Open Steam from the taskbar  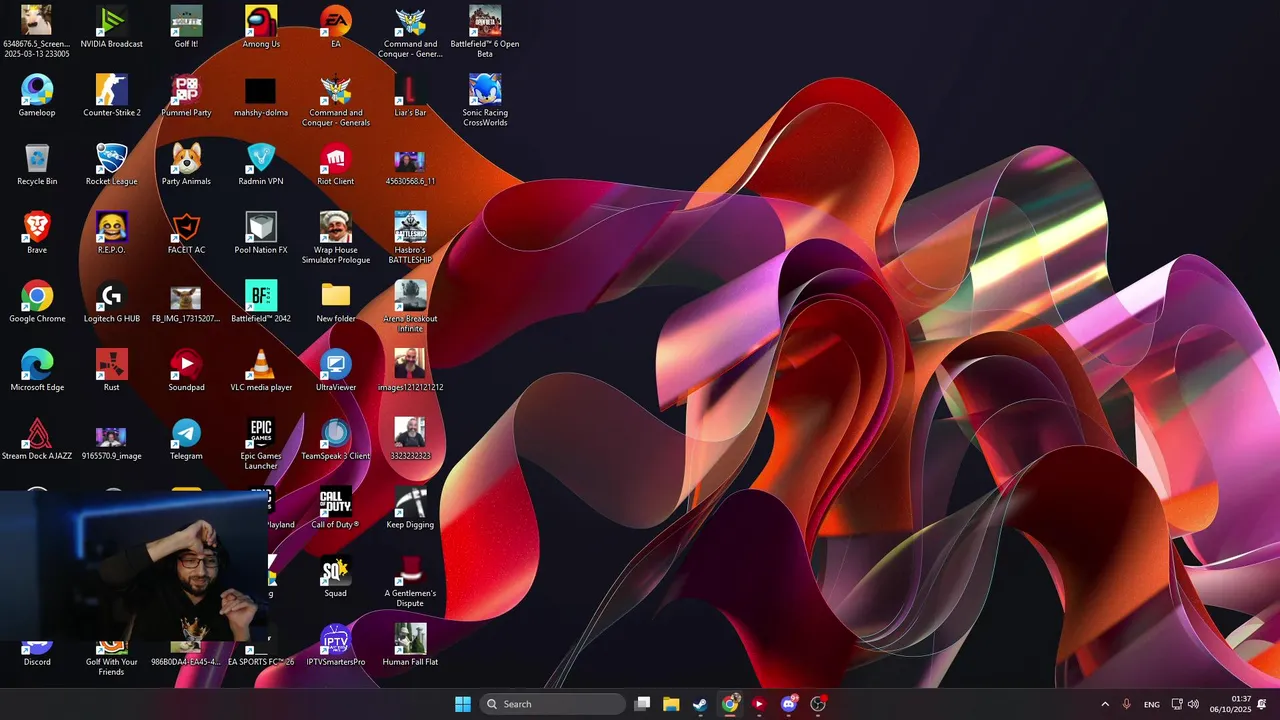click(701, 704)
